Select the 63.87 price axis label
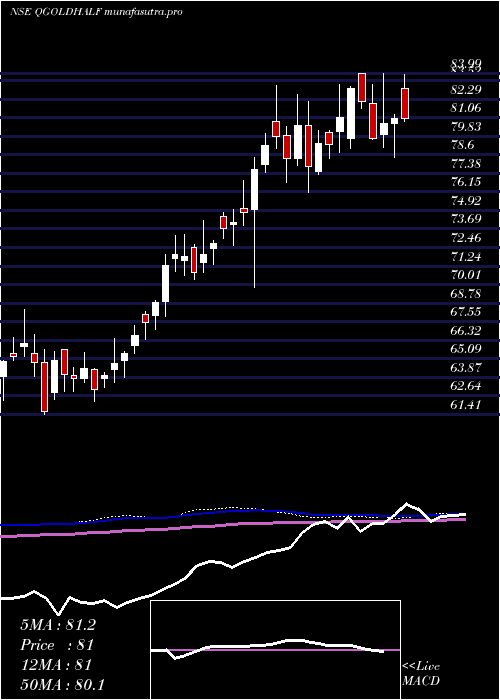 click(x=466, y=367)
